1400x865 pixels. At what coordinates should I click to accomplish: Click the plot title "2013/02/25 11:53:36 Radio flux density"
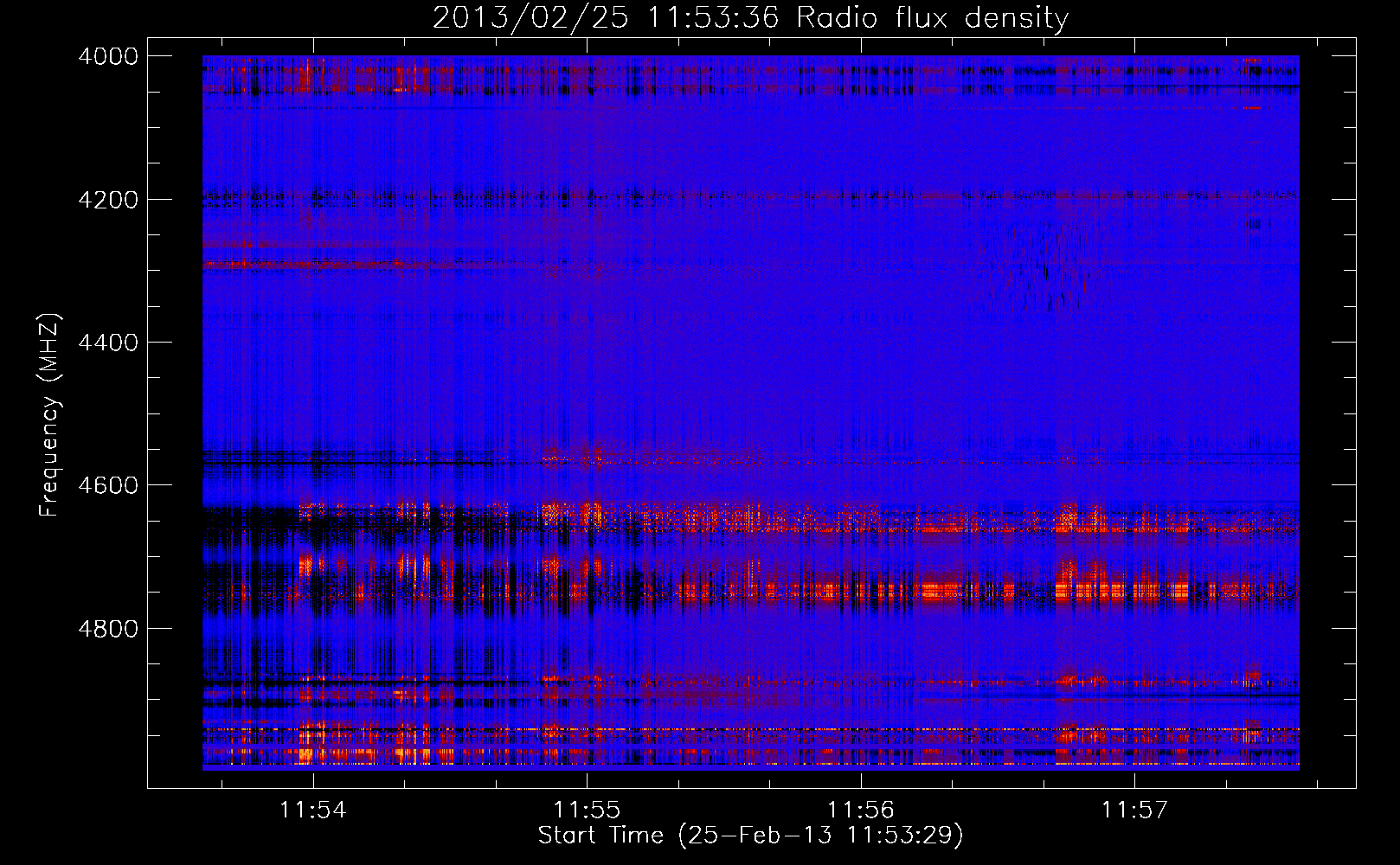pyautogui.click(x=750, y=18)
